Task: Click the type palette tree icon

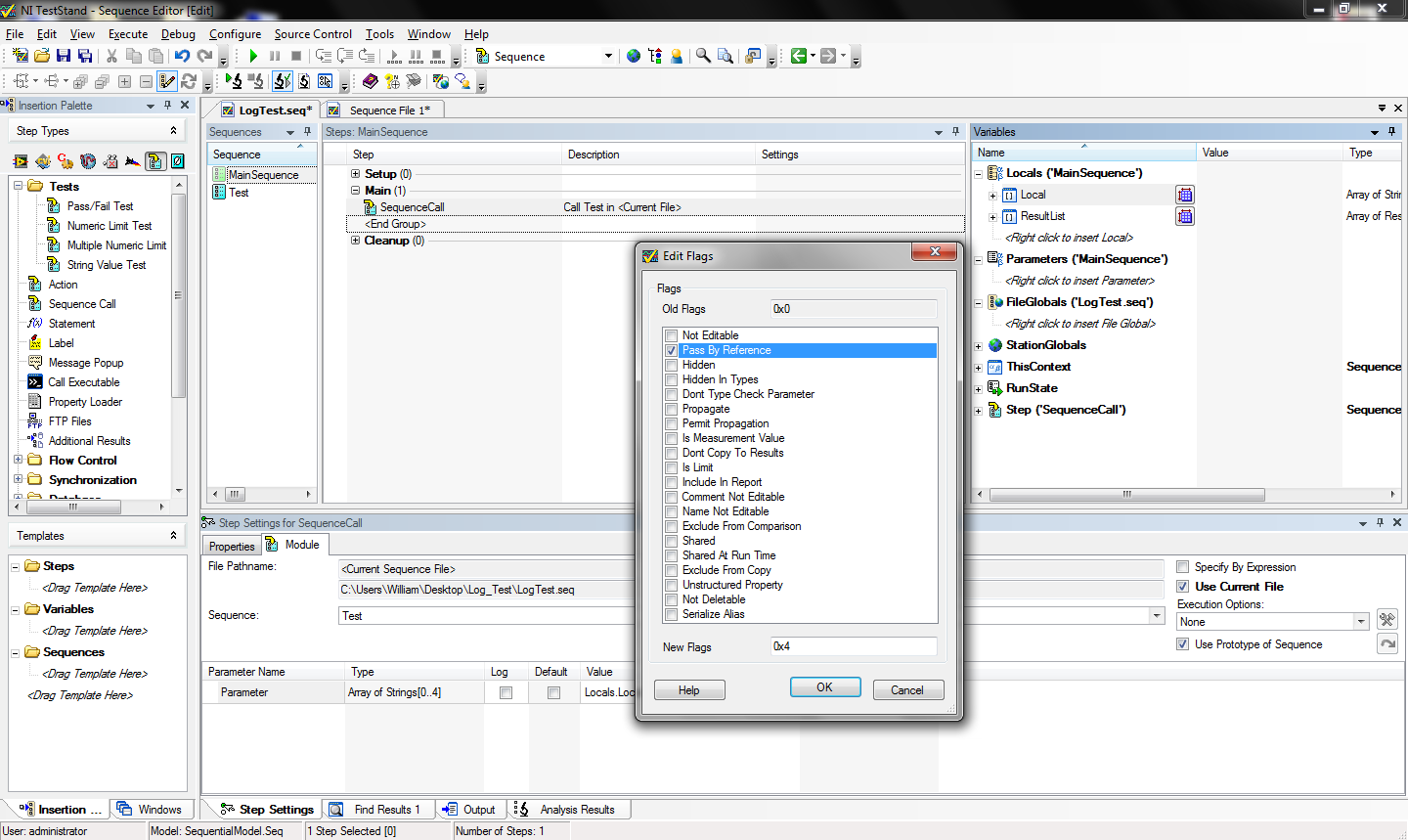Action: pyautogui.click(x=655, y=56)
